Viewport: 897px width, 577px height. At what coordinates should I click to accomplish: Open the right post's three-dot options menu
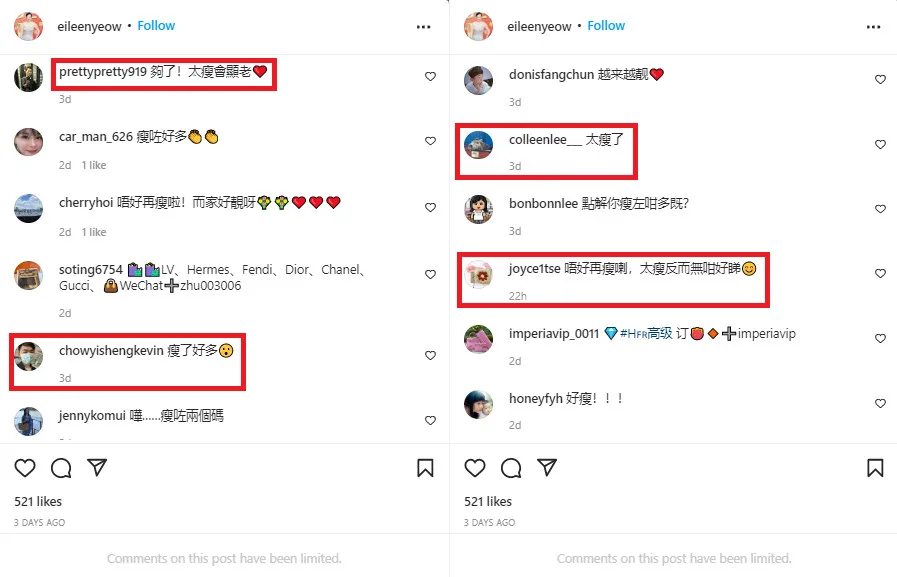click(874, 27)
